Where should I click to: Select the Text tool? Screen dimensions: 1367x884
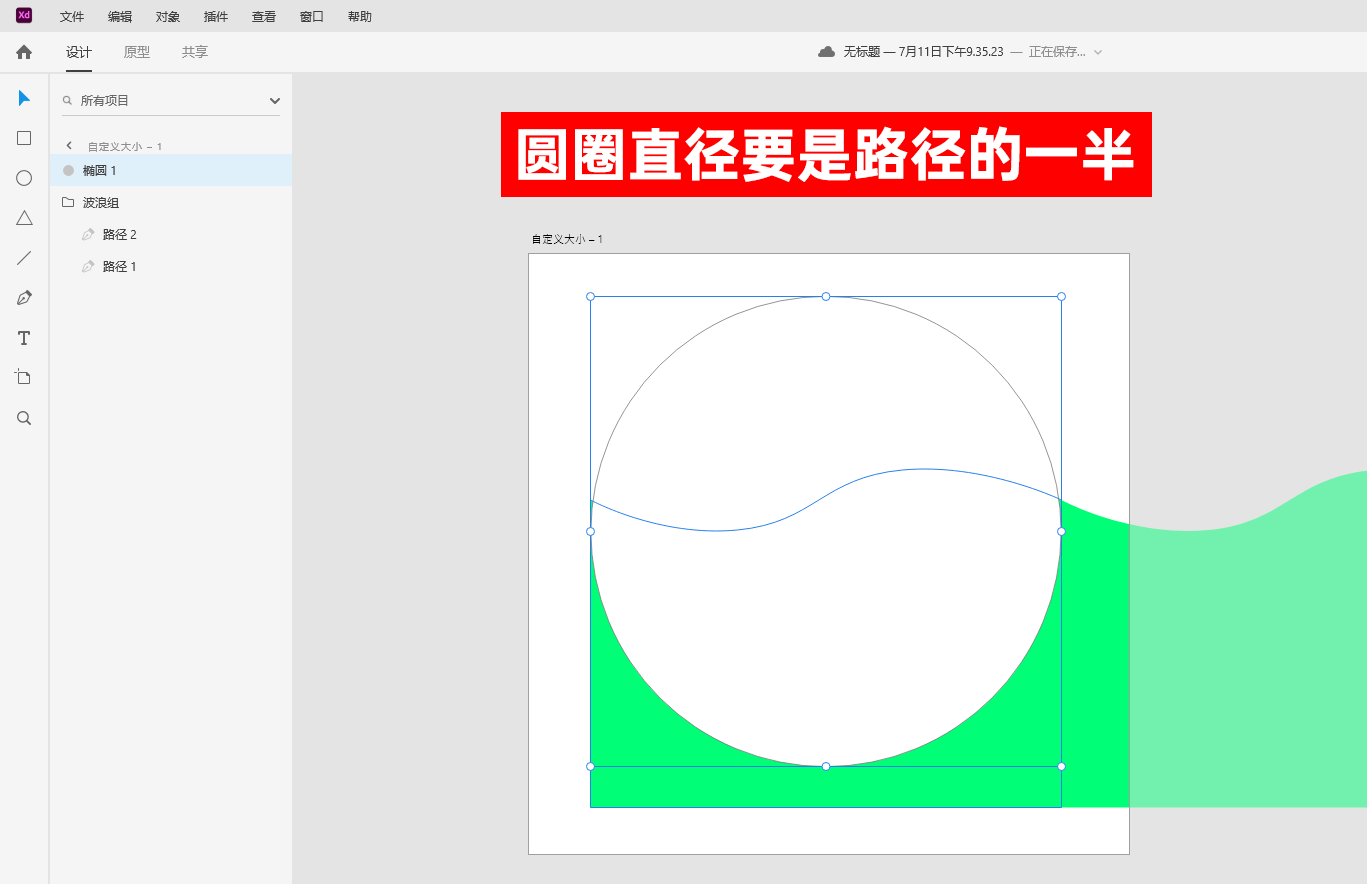click(24, 338)
